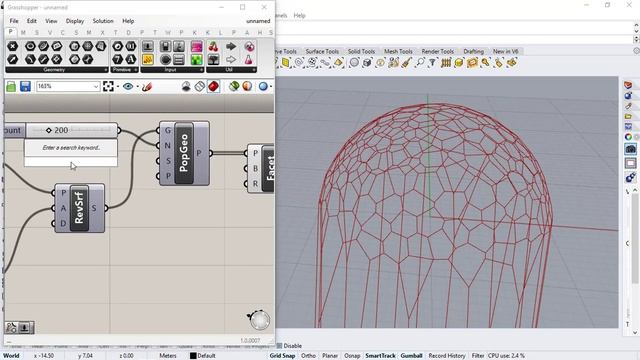
Task: Select the yellow Panel icon in Input panel
Action: 147,60
